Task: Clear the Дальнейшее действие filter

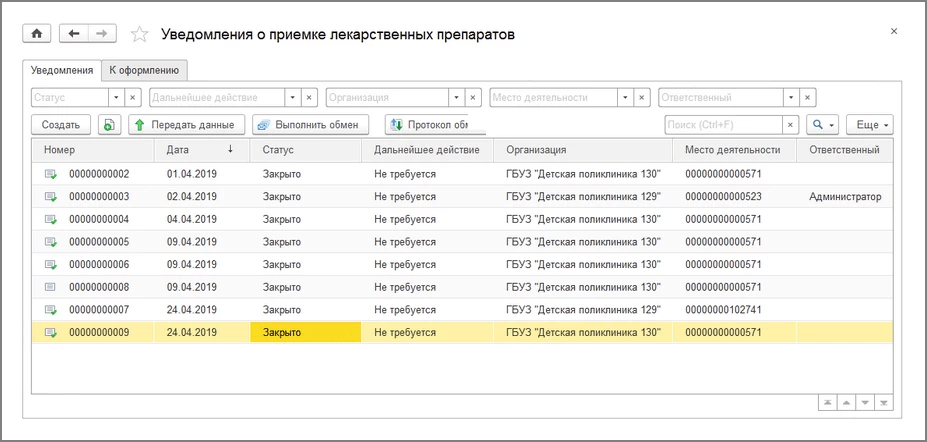Action: pos(309,98)
